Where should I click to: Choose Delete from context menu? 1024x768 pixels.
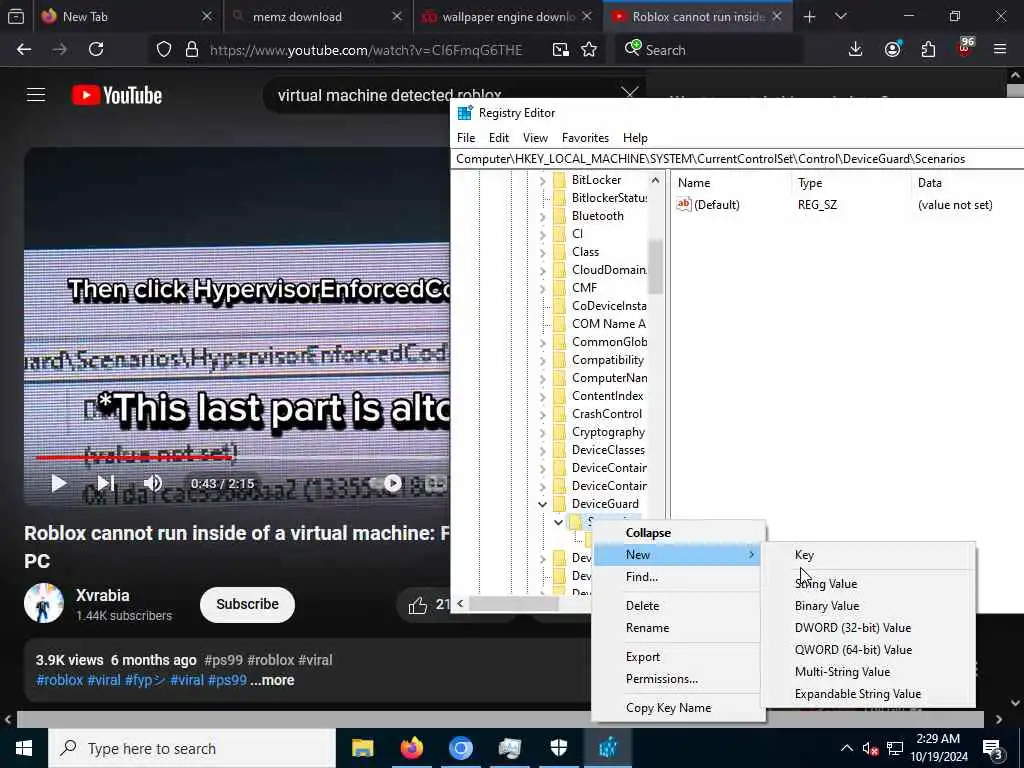(x=678, y=605)
